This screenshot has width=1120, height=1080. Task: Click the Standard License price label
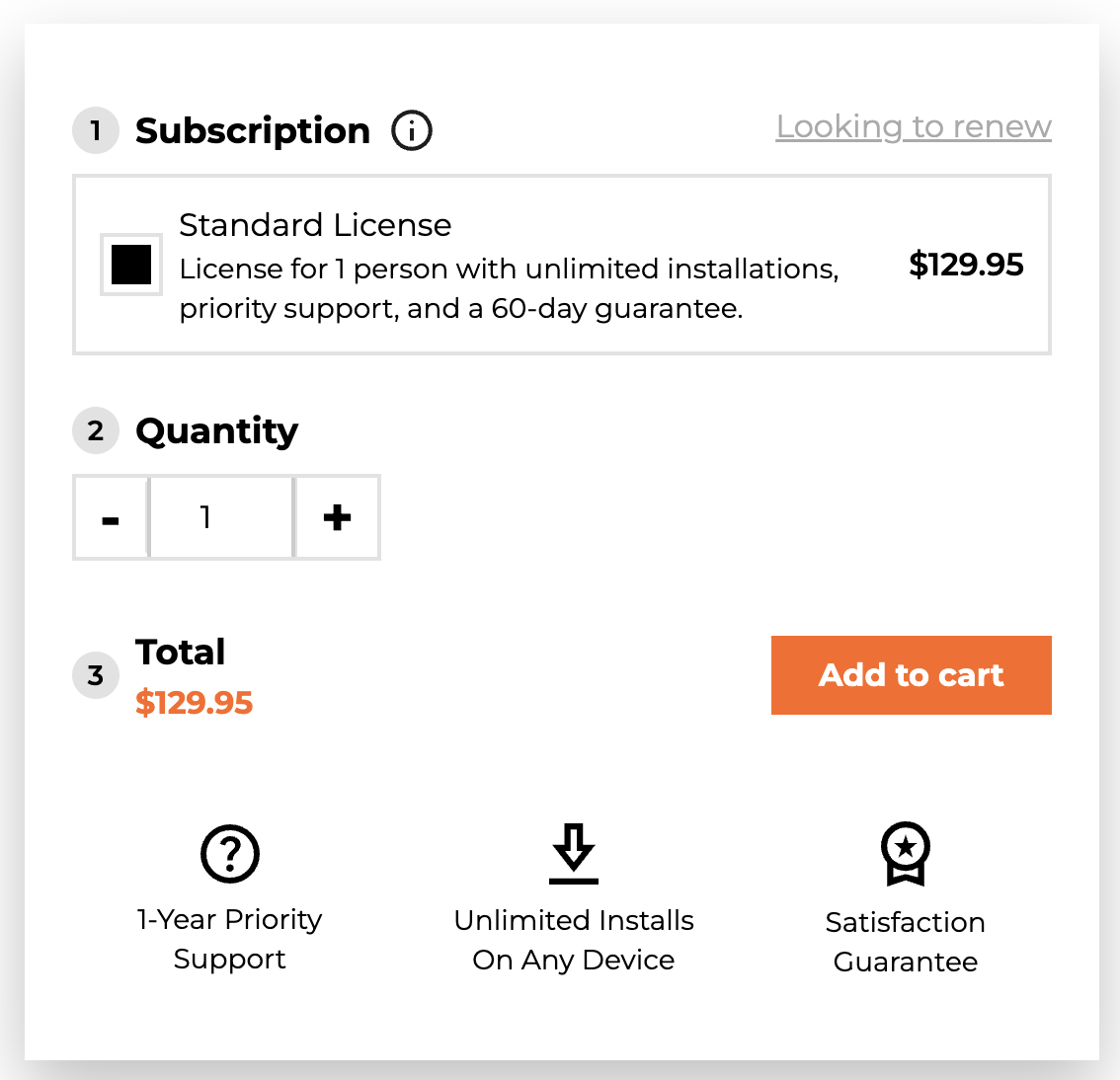coord(966,265)
